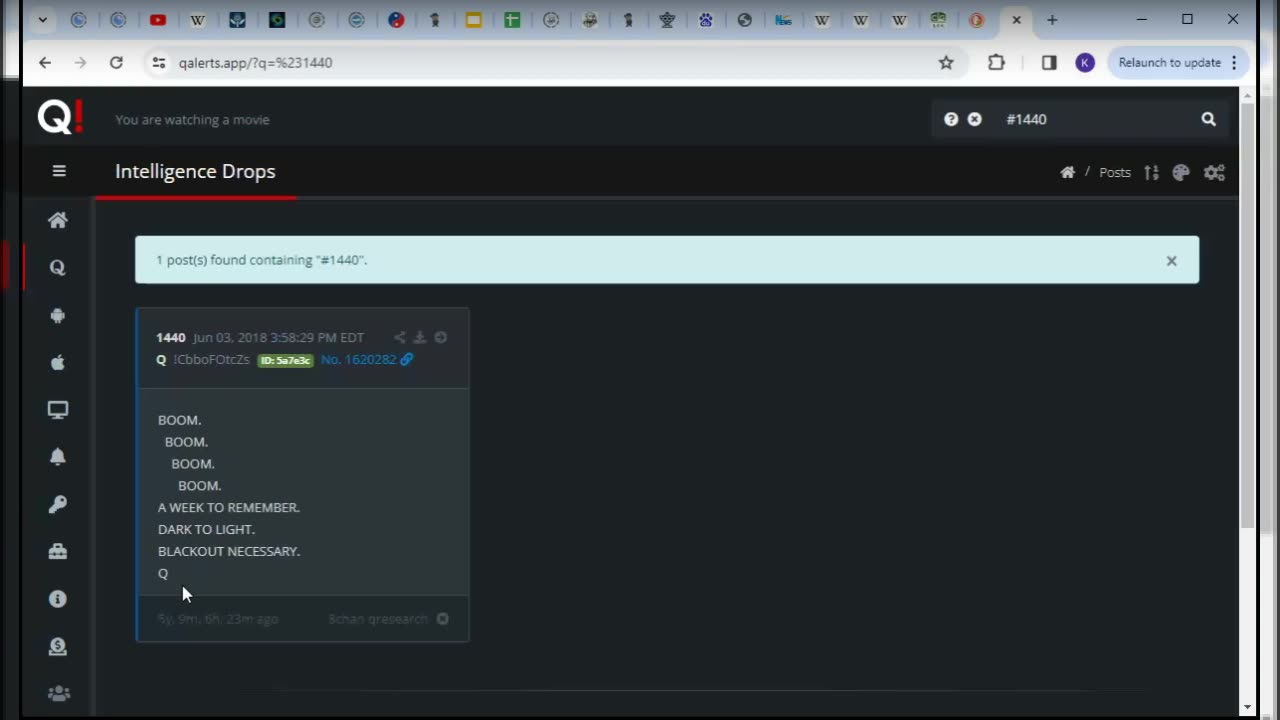This screenshot has width=1280, height=720.
Task: Open the theme palette icon
Action: (x=1181, y=172)
